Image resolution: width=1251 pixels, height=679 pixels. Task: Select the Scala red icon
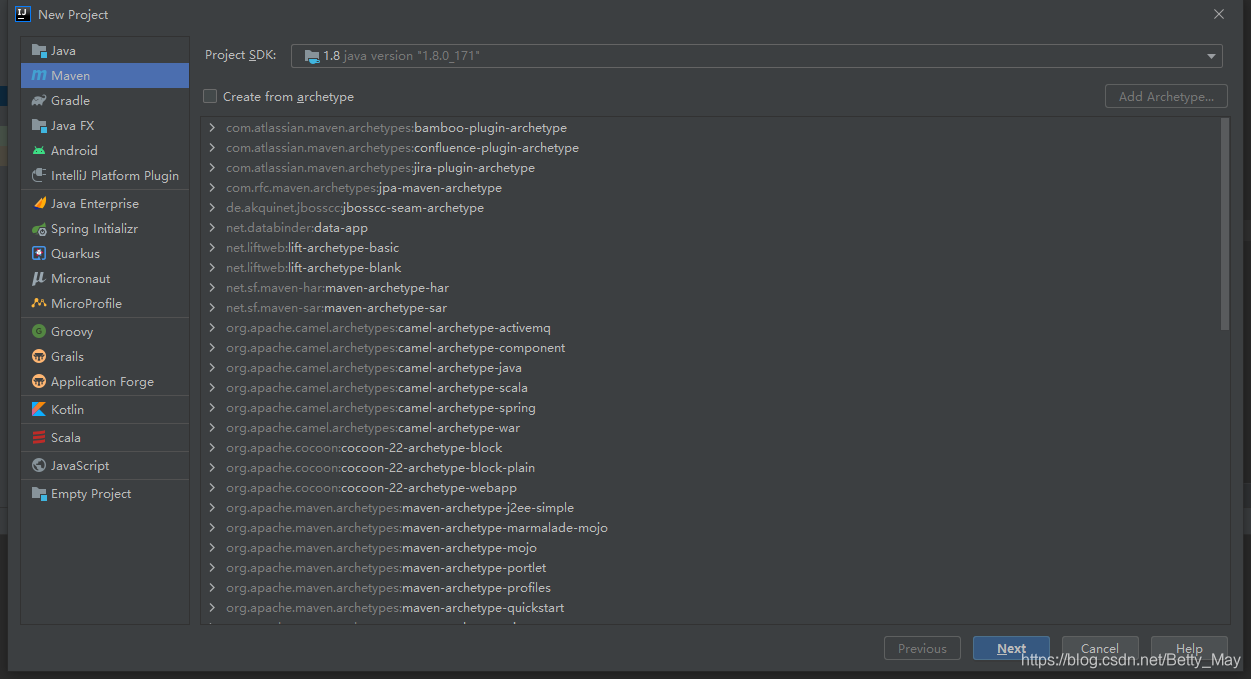pyautogui.click(x=39, y=438)
